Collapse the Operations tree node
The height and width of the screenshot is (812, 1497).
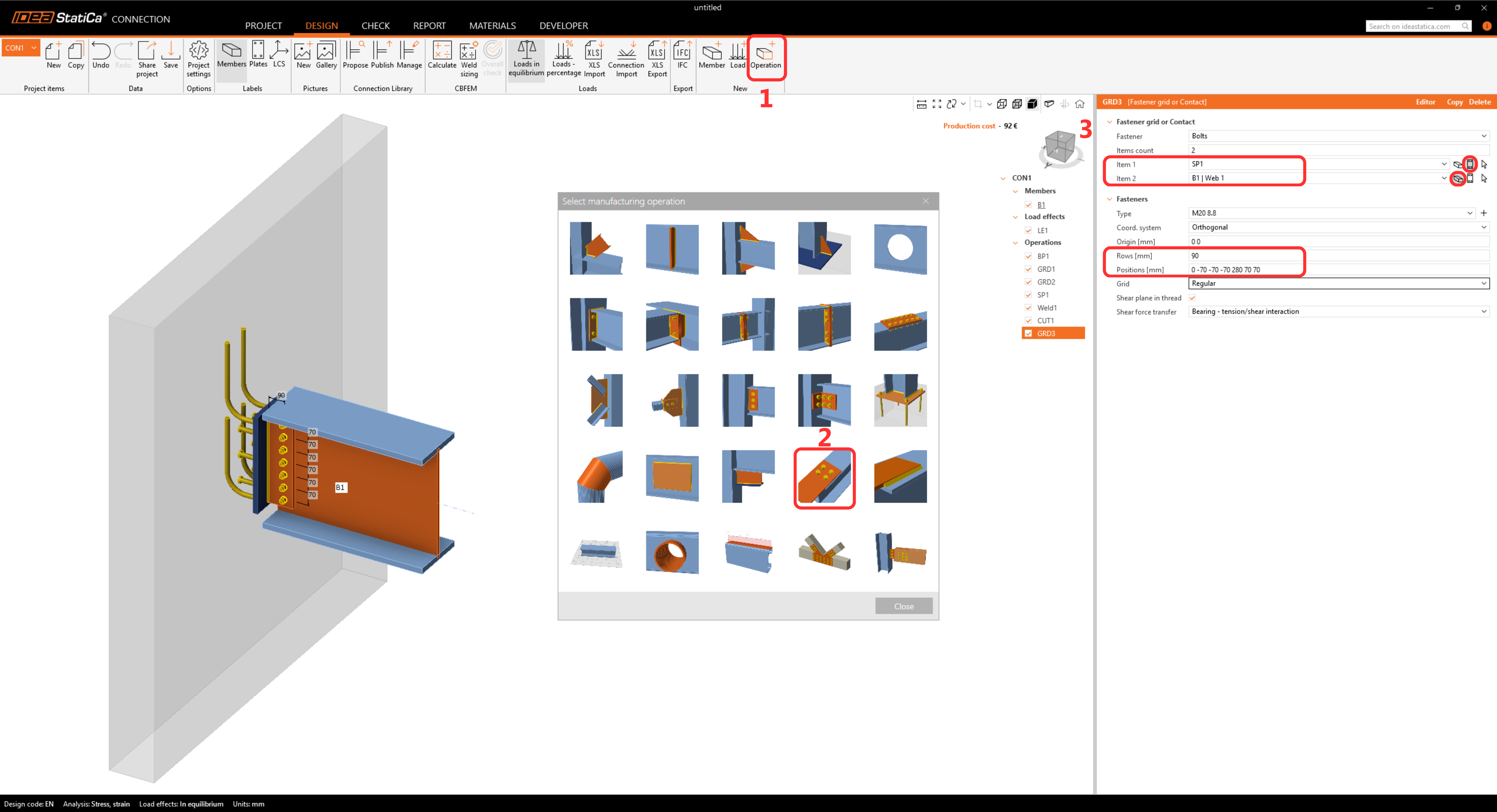point(1015,243)
